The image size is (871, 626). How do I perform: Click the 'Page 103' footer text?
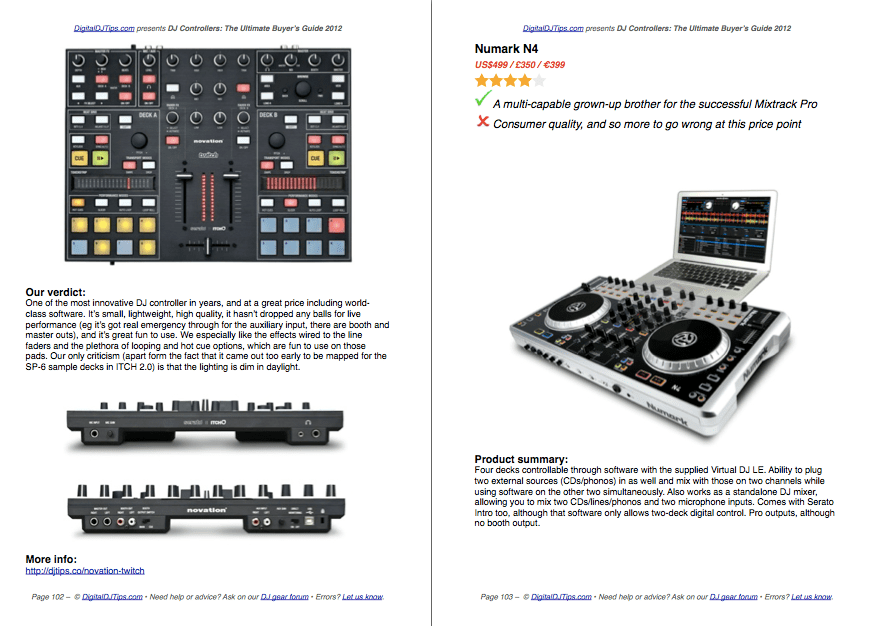(x=497, y=597)
